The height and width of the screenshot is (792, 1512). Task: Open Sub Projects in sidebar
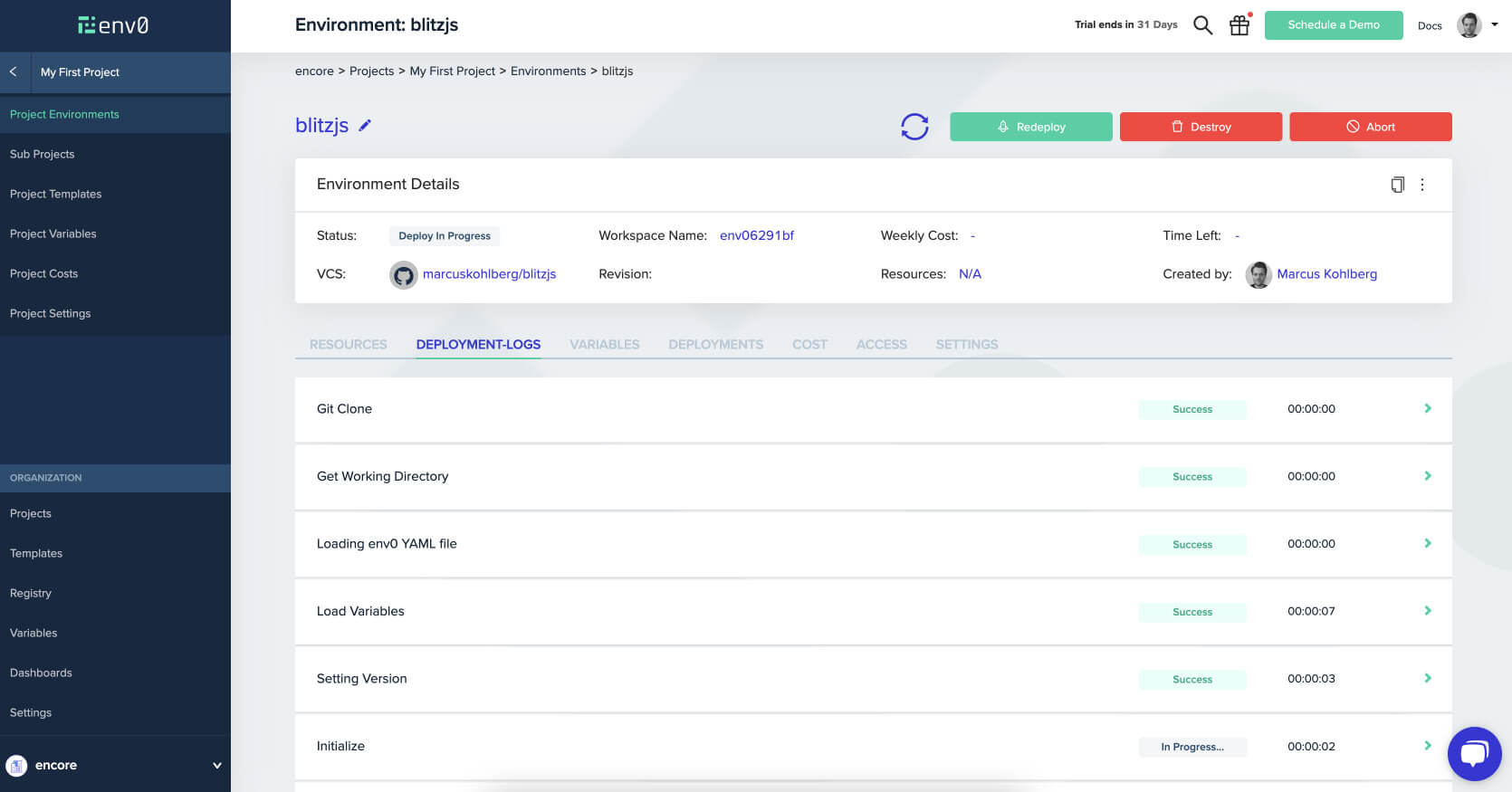tap(115, 154)
